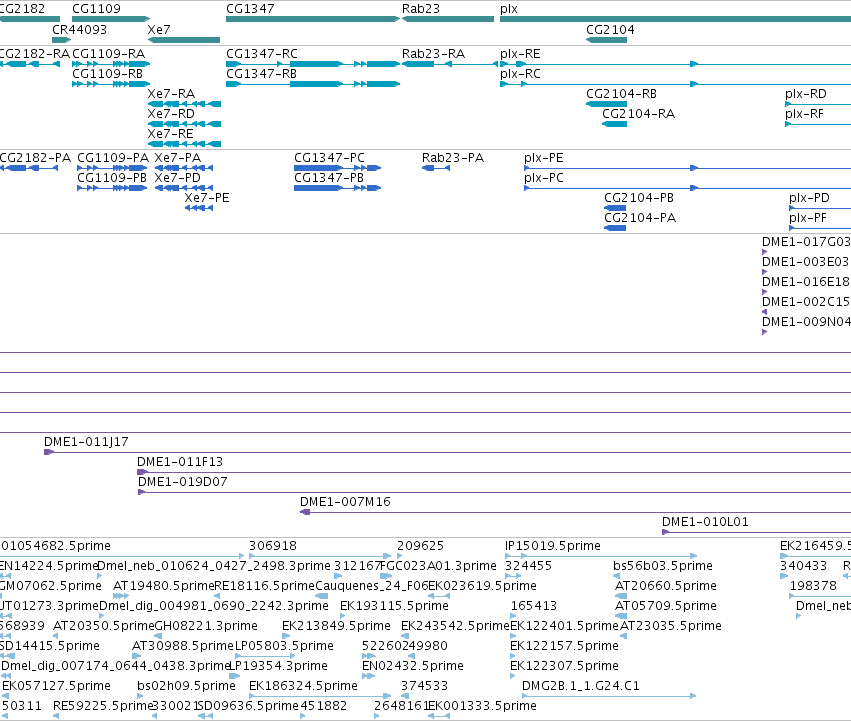851x721 pixels.
Task: Select clone DME1-009N04
Action: tap(765, 332)
